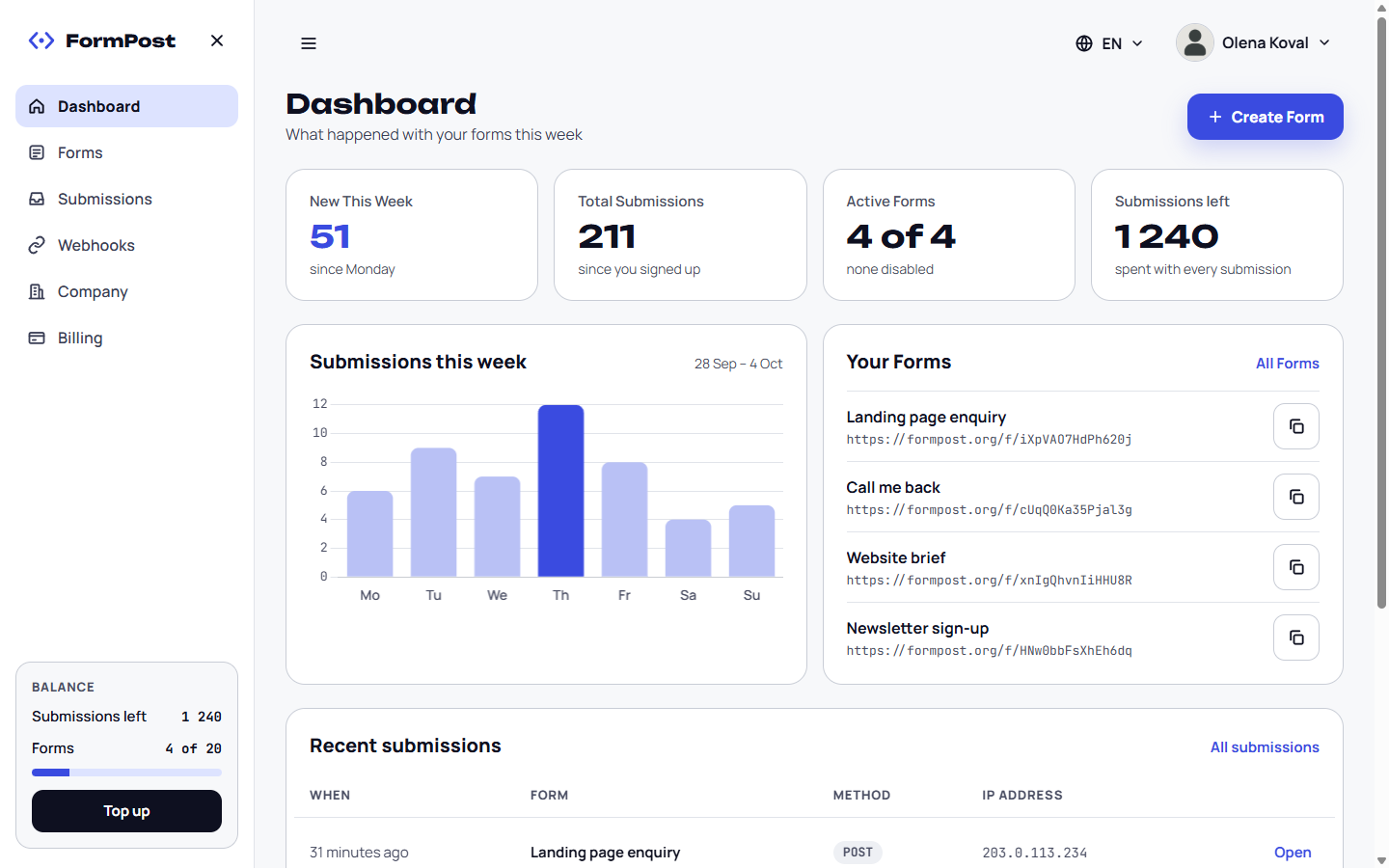Click the Website brief form name
This screenshot has height=868, width=1389.
tap(896, 557)
